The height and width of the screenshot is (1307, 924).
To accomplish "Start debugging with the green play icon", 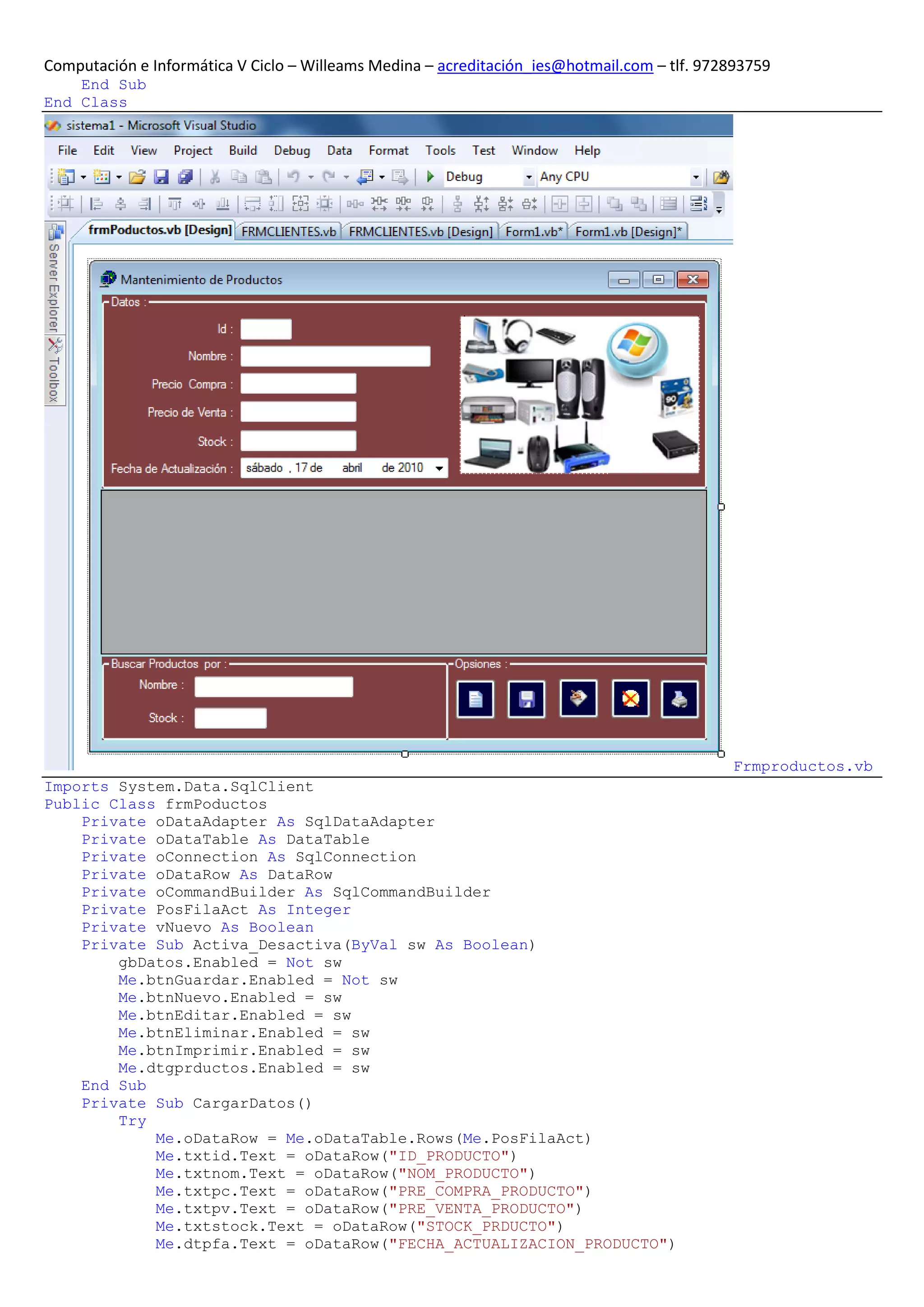I will (x=431, y=177).
